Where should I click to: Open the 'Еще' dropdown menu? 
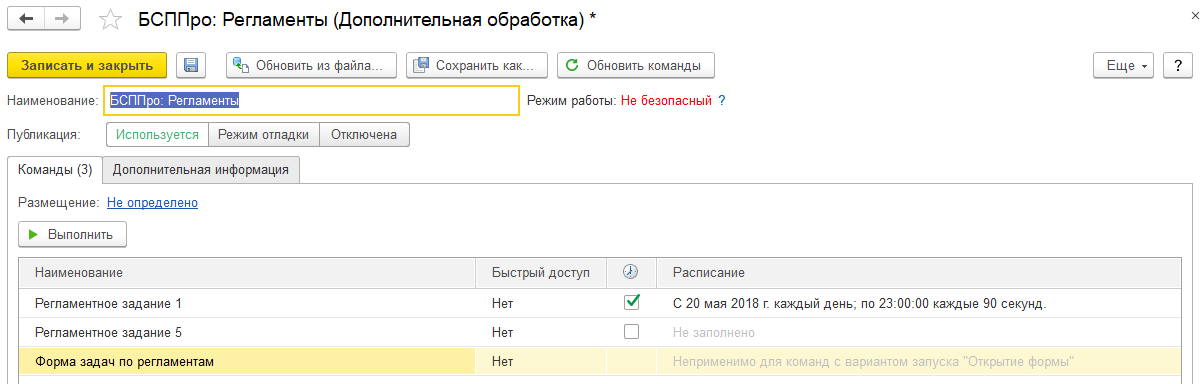[x=1126, y=66]
